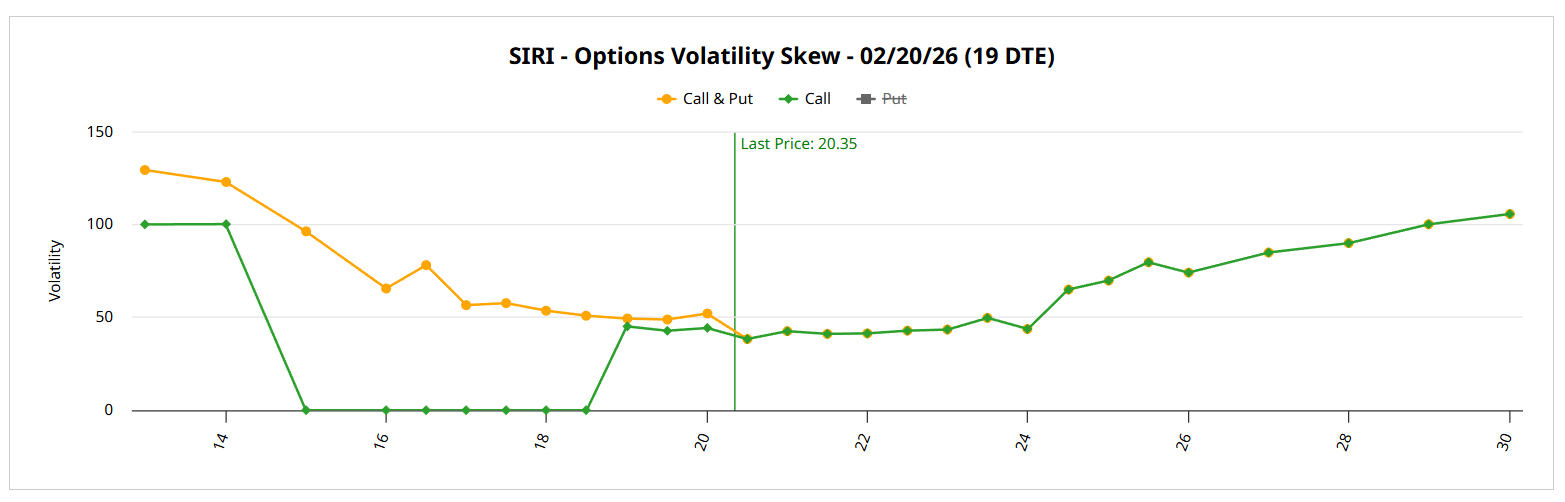Select the green Call point at strike 19

[x=627, y=326]
